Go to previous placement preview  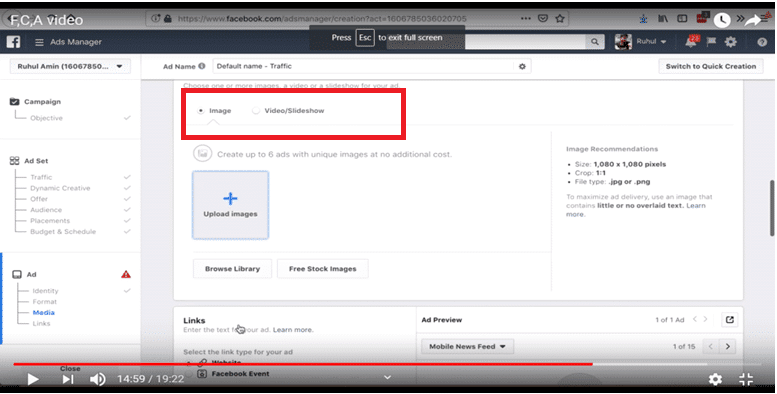pos(711,346)
